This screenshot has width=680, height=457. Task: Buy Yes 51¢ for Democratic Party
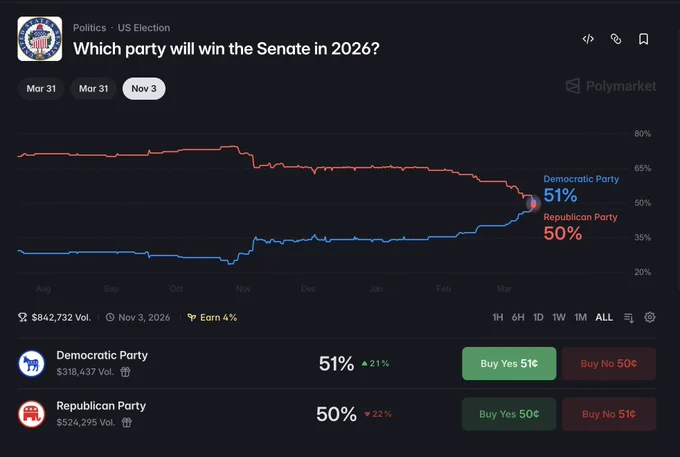tap(509, 363)
